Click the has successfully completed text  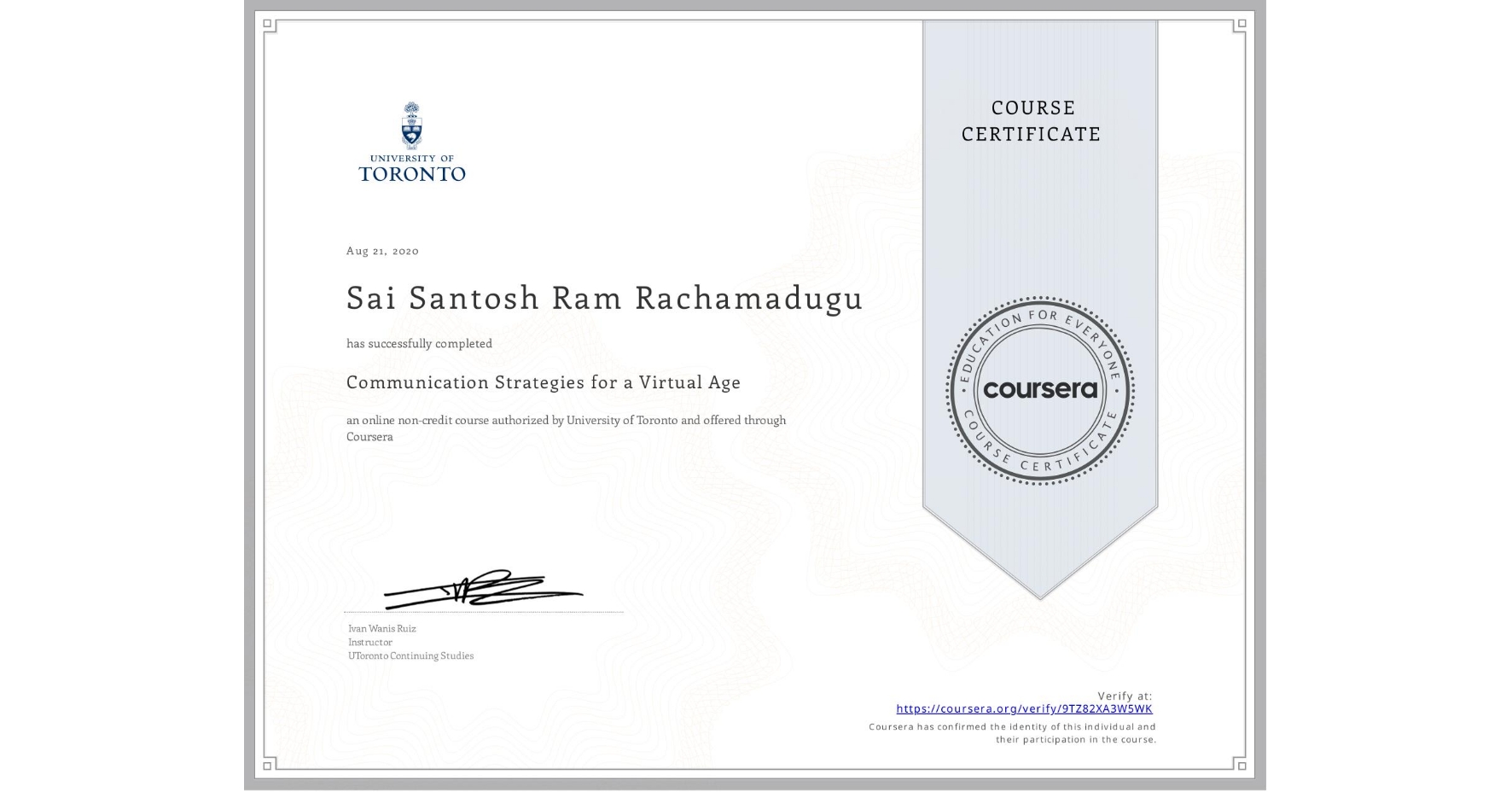point(419,343)
